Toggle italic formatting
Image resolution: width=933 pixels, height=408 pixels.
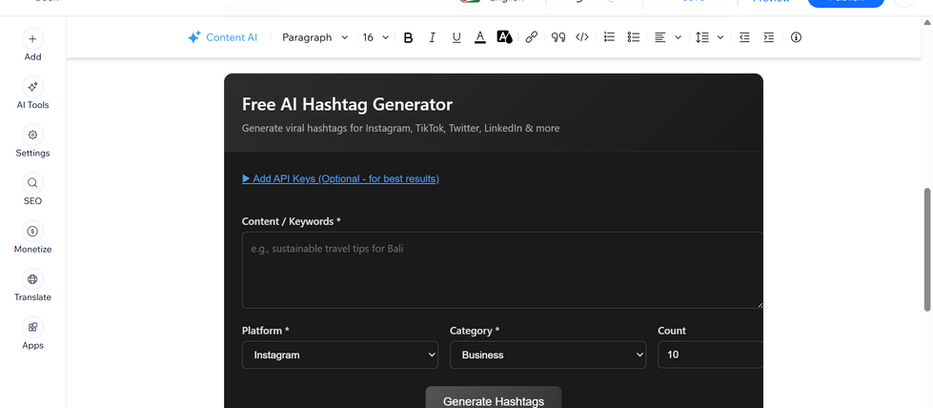tap(432, 37)
